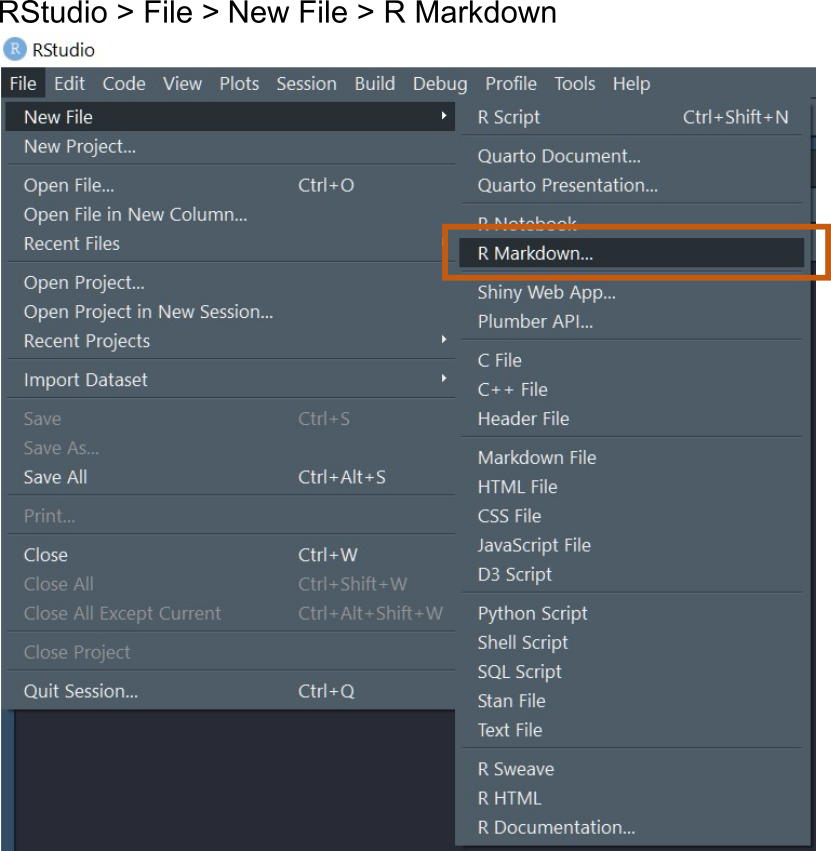Select D3 Script option
Image resolution: width=831 pixels, height=851 pixels.
[632, 575]
